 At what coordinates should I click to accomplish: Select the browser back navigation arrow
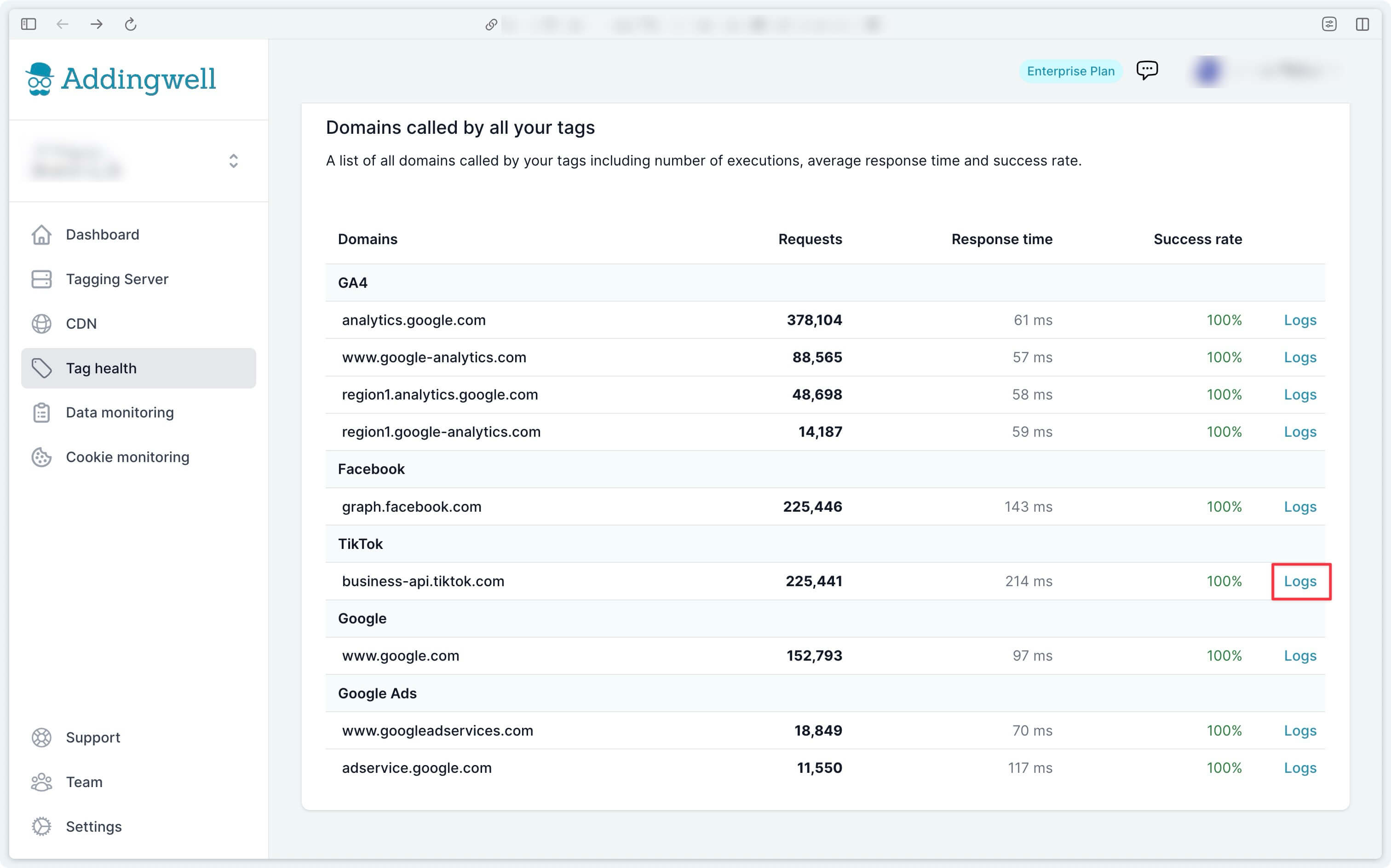pos(62,23)
